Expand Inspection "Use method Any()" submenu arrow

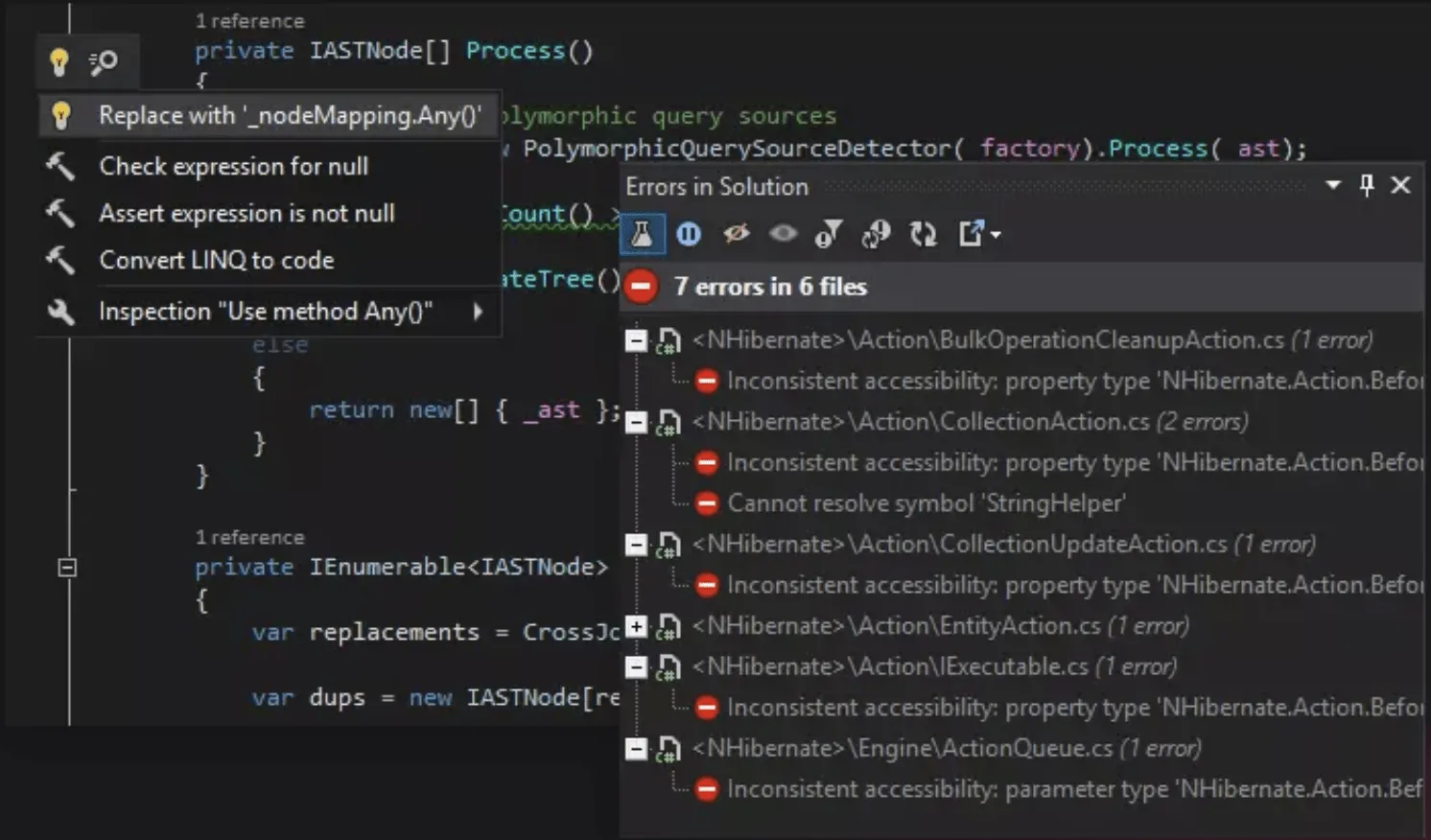click(478, 311)
